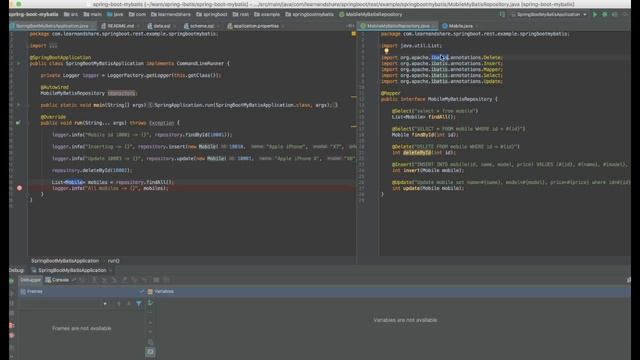
Task: Click the @Autowired annotation
Action: [x=55, y=87]
